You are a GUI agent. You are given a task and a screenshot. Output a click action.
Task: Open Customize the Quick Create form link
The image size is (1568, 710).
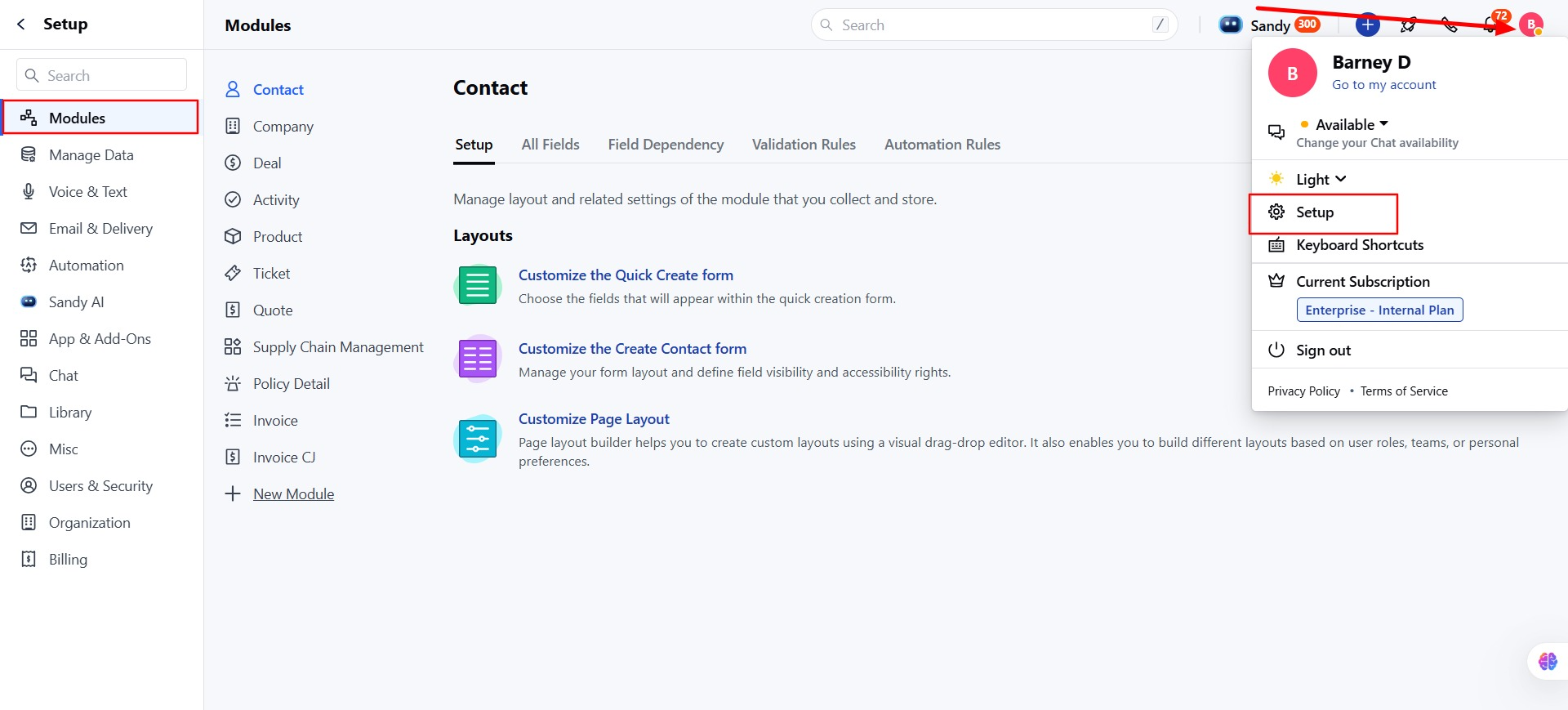pos(626,275)
